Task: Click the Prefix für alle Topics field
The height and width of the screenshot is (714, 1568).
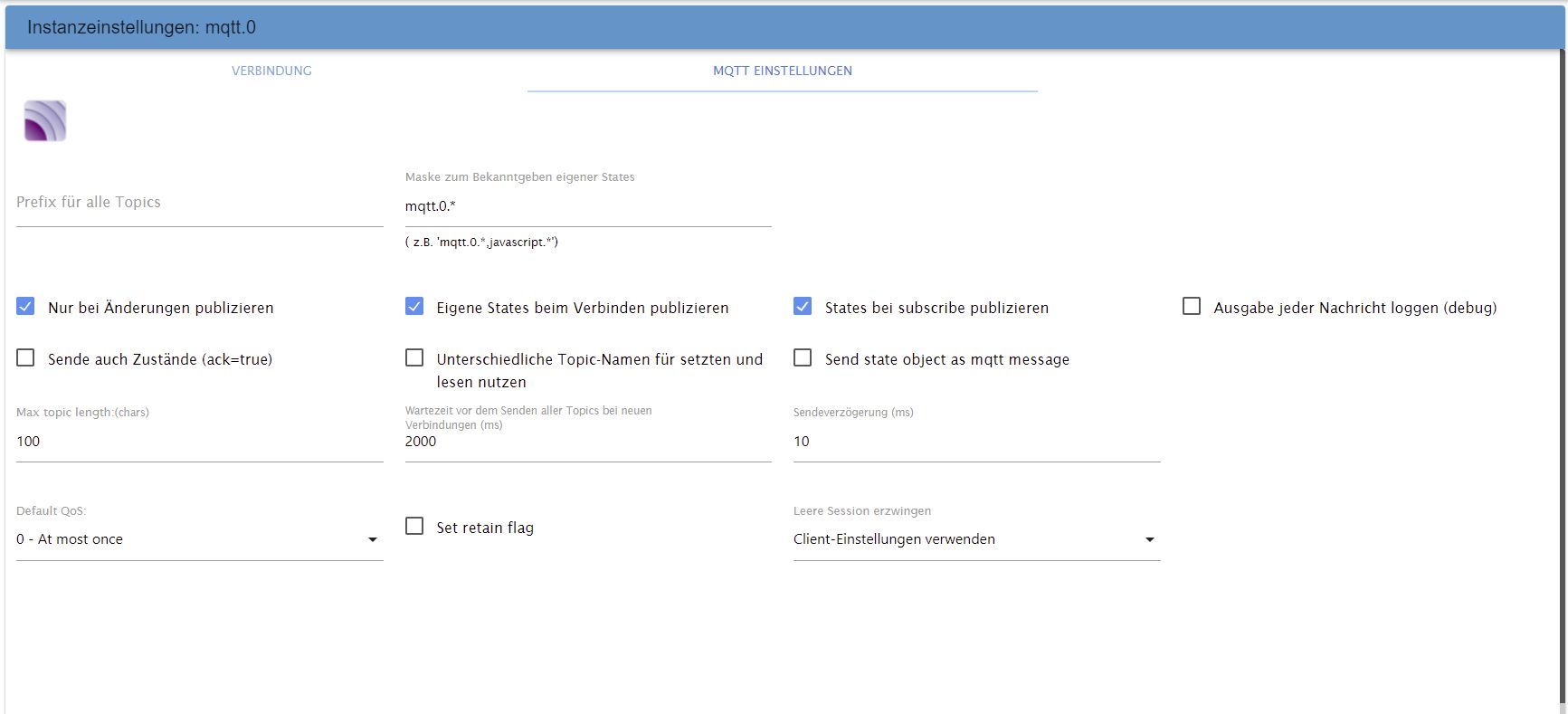Action: (200, 203)
